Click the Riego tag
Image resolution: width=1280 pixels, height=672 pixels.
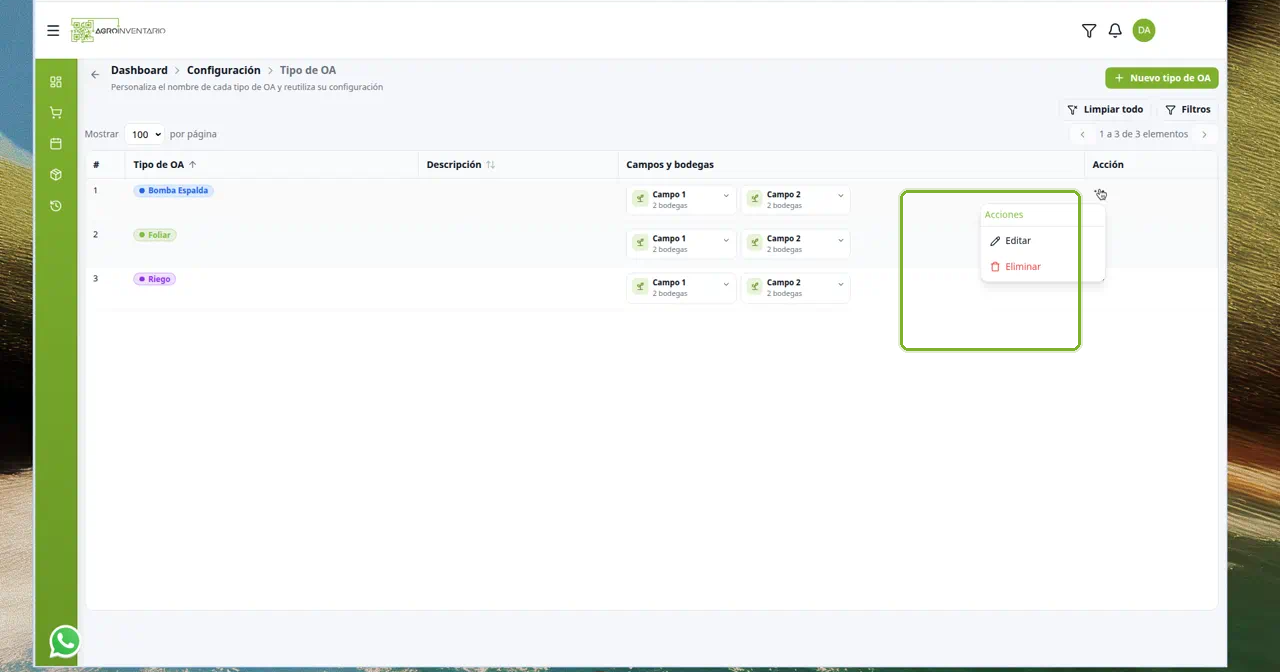155,279
